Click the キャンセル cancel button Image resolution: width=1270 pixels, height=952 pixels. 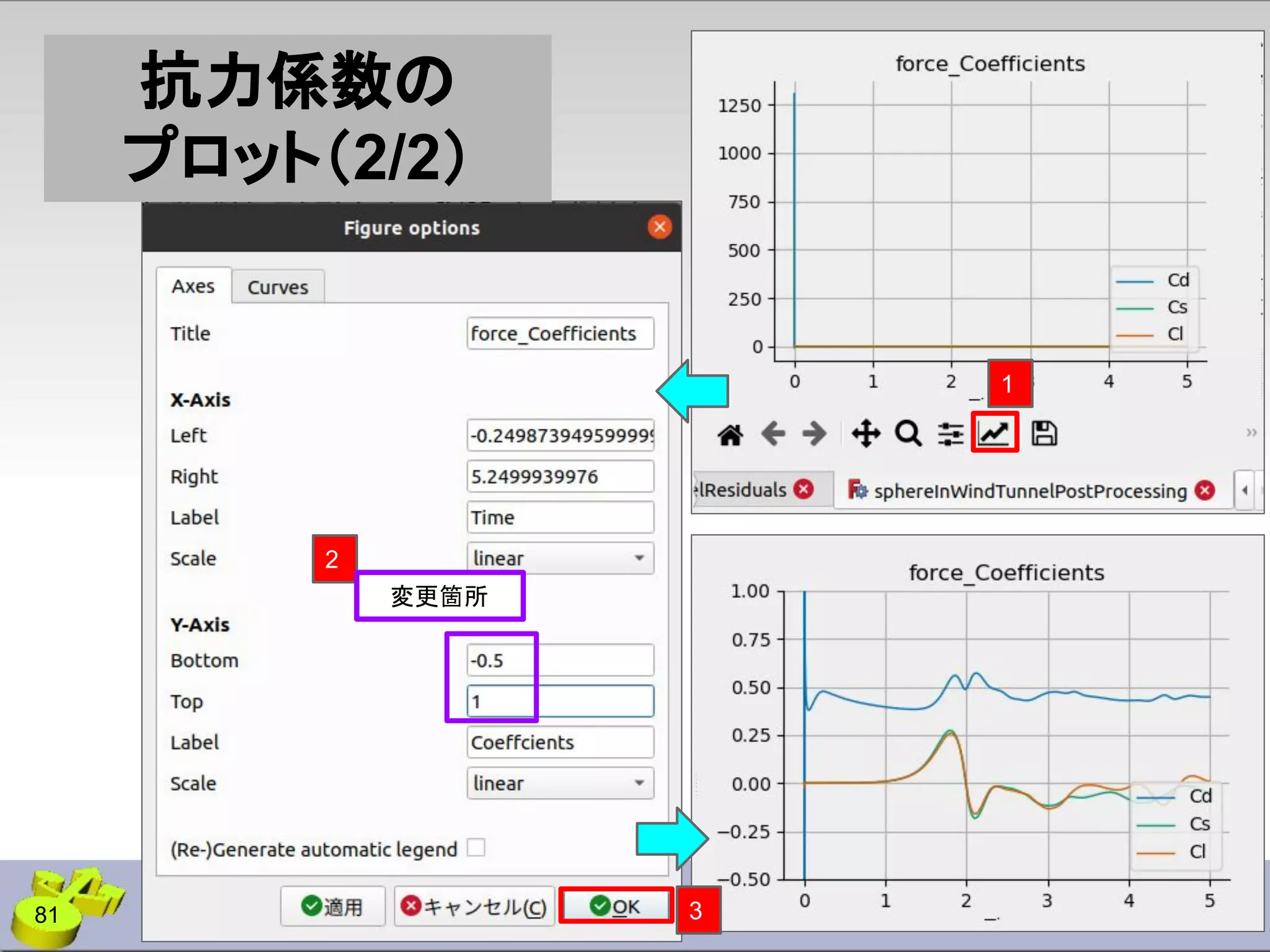coord(474,907)
